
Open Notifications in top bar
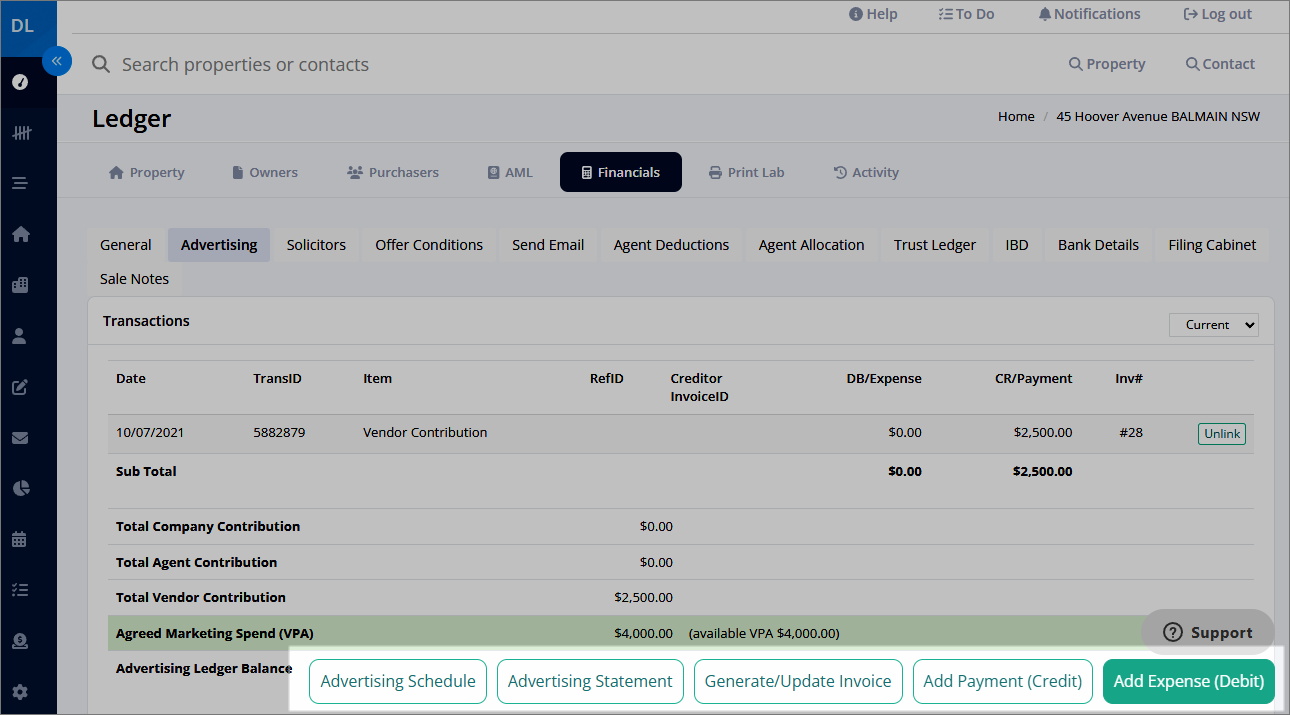1089,14
